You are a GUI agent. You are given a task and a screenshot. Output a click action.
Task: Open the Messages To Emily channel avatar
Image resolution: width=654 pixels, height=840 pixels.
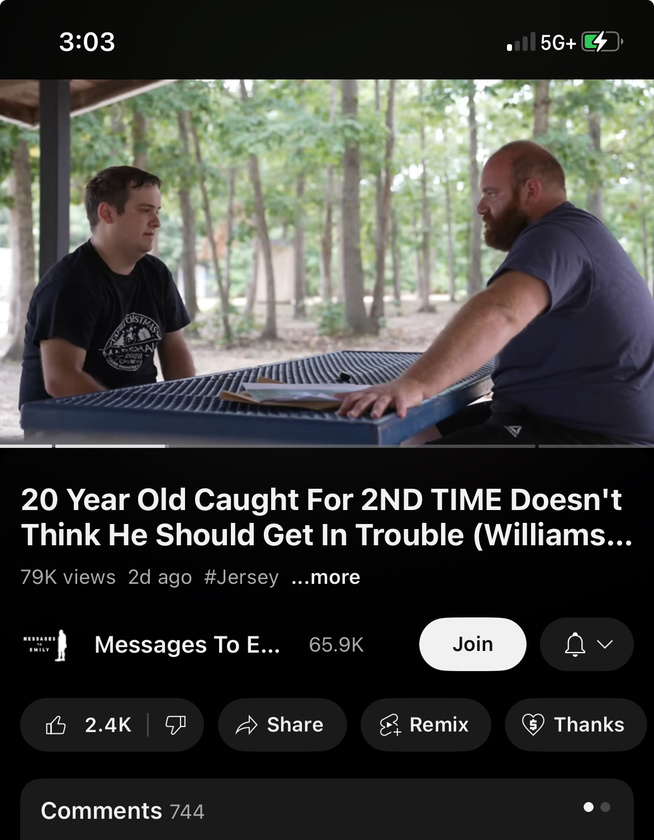[45, 644]
